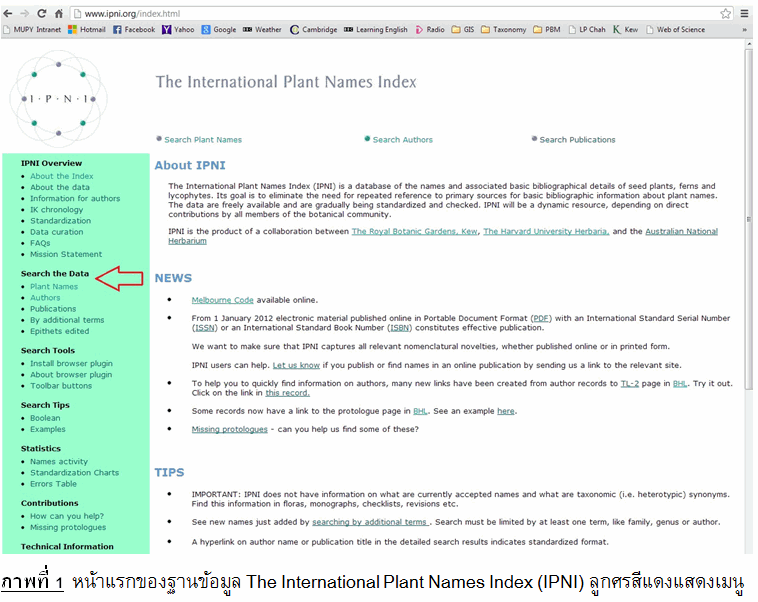Open The Royal Botanic Gardens, Kew link
This screenshot has height=602, width=758.
coord(415,232)
